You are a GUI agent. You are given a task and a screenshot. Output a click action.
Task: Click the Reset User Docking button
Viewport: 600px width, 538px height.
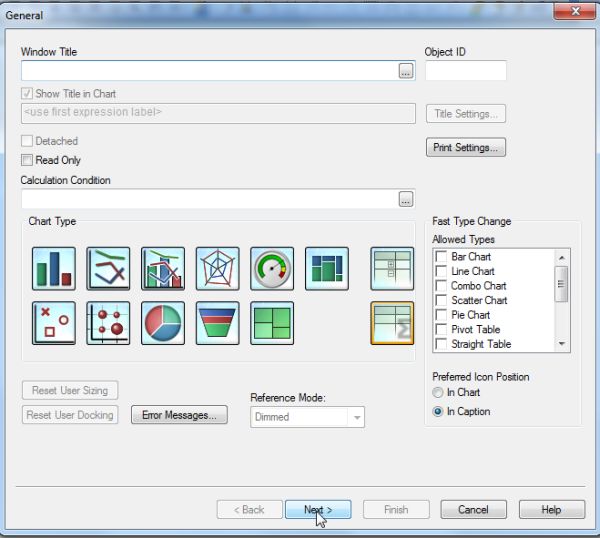[x=70, y=415]
